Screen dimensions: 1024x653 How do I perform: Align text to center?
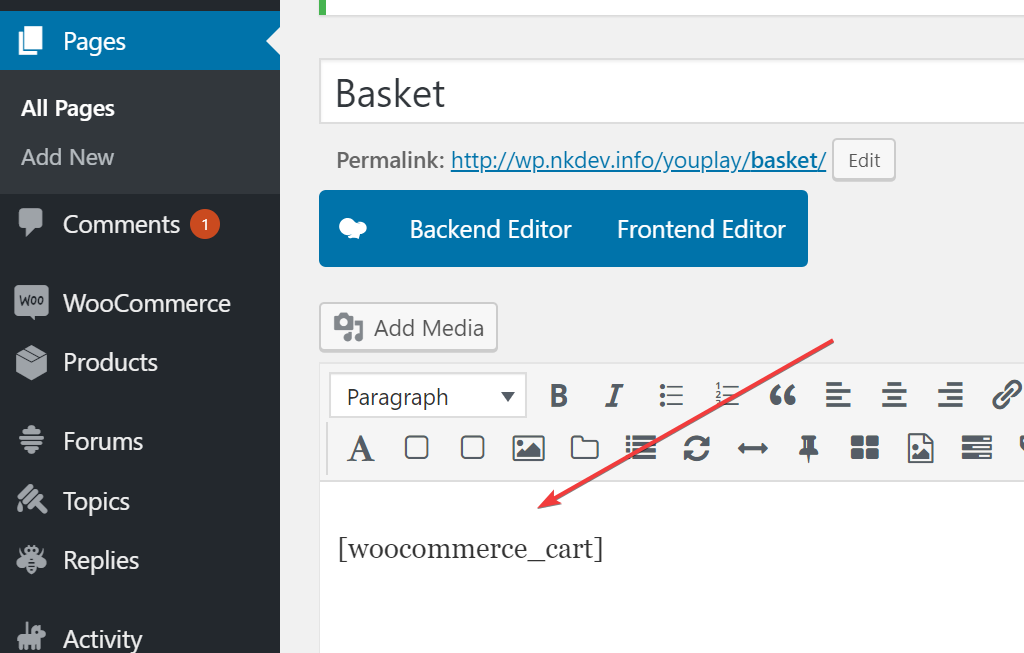pos(894,396)
